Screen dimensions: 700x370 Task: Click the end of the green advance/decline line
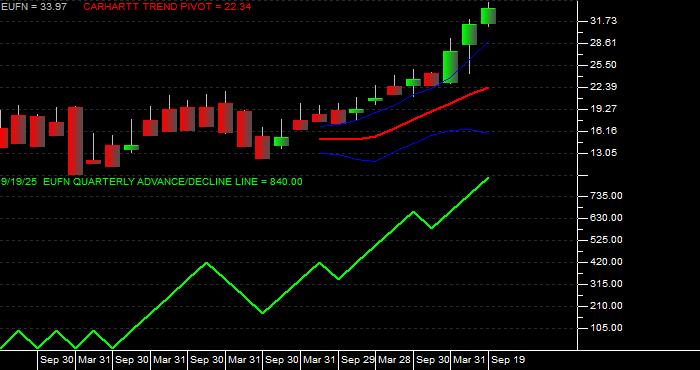tap(488, 178)
